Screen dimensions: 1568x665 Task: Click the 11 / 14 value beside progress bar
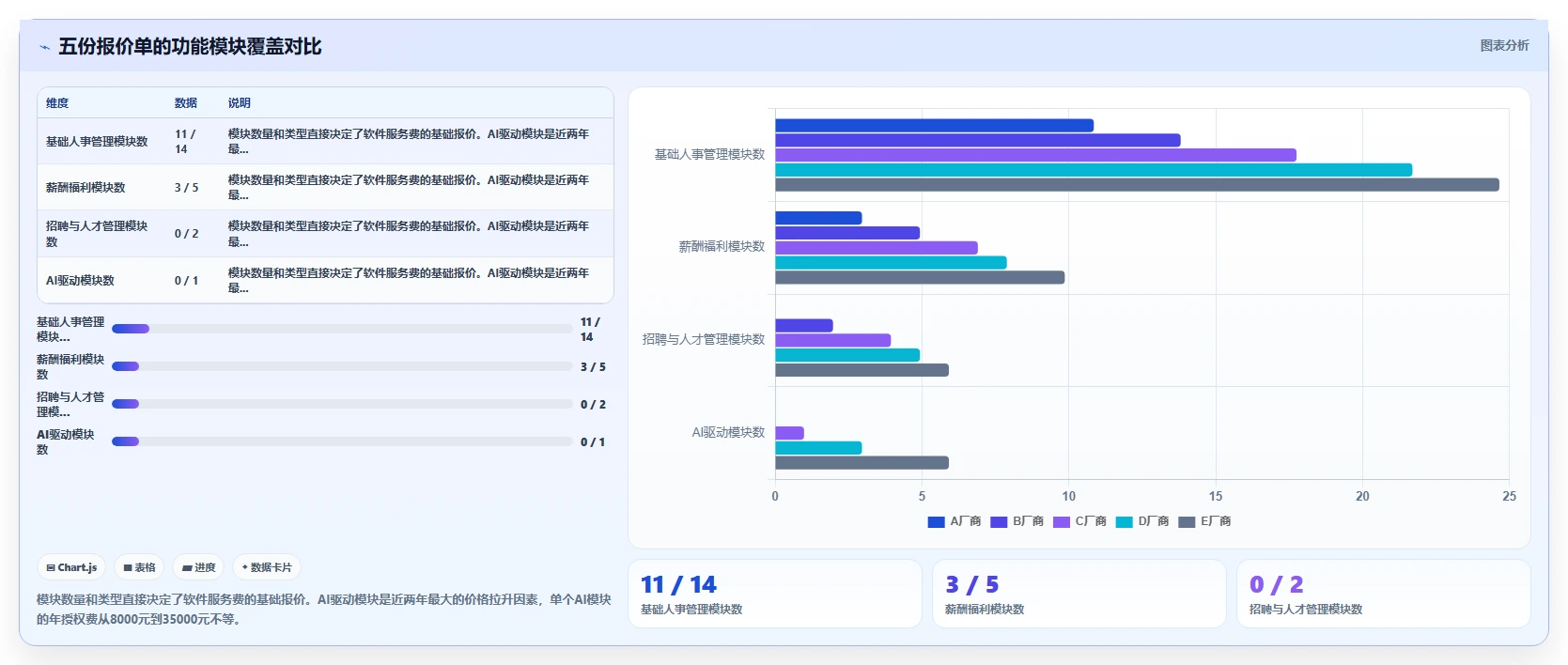point(590,330)
